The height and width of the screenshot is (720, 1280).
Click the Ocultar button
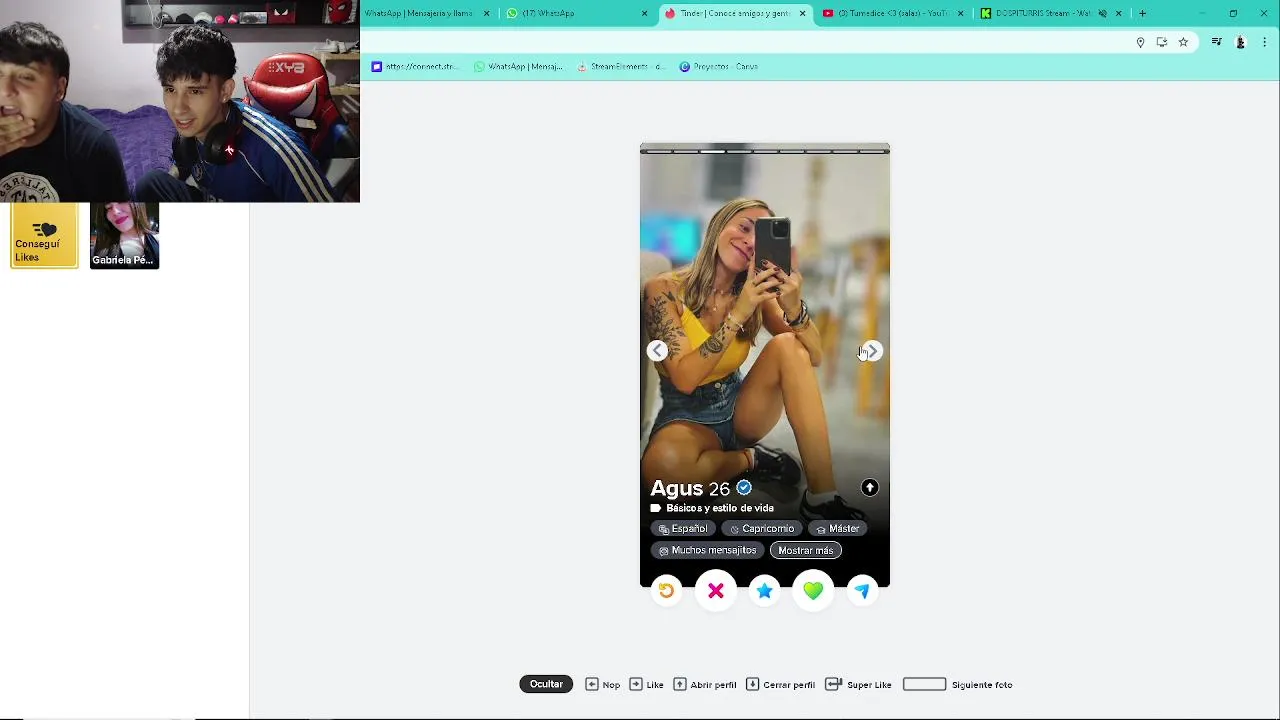coord(546,684)
